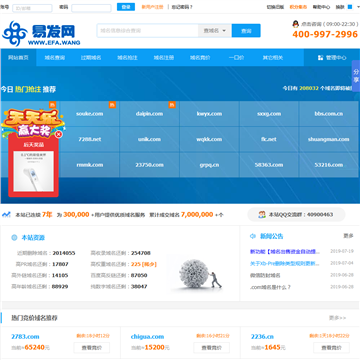360x360 pixels.
Task: Open the 域名查询 nav menu
Action: pos(55,58)
